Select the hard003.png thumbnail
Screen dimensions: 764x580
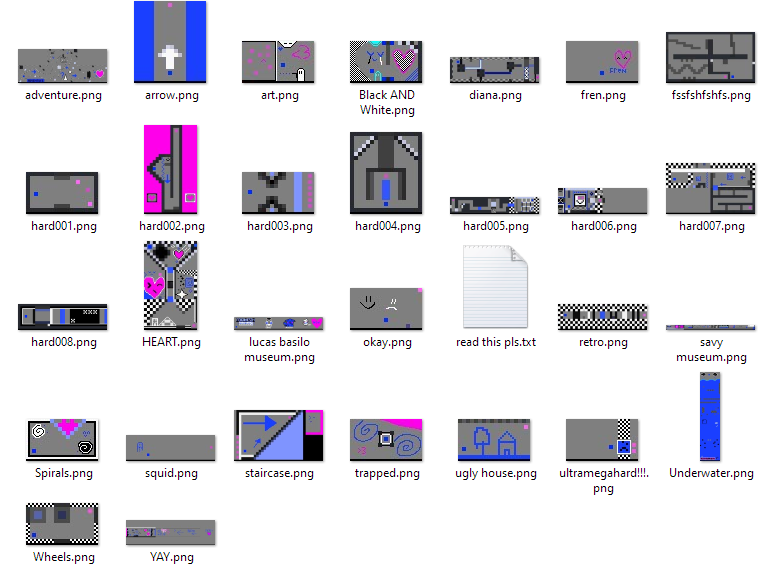click(278, 193)
